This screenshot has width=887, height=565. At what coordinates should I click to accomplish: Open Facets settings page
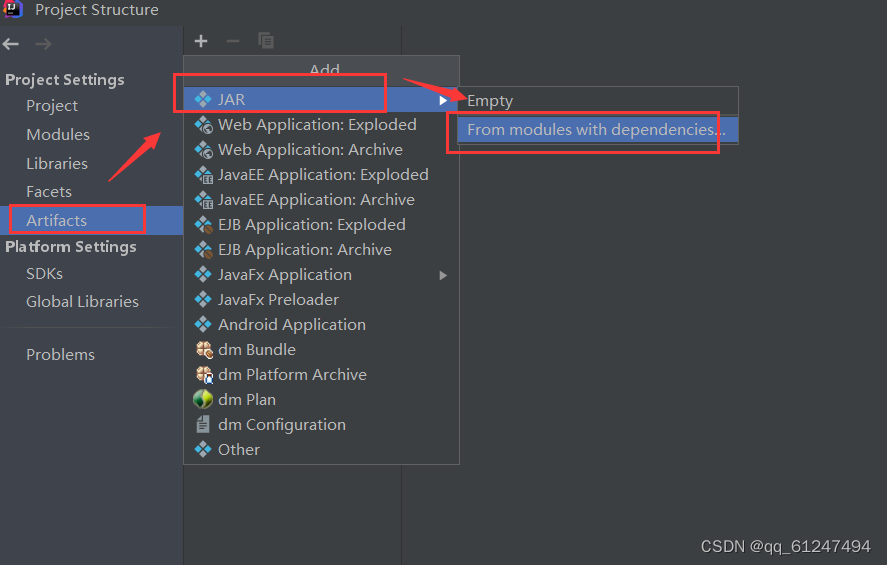tap(49, 192)
